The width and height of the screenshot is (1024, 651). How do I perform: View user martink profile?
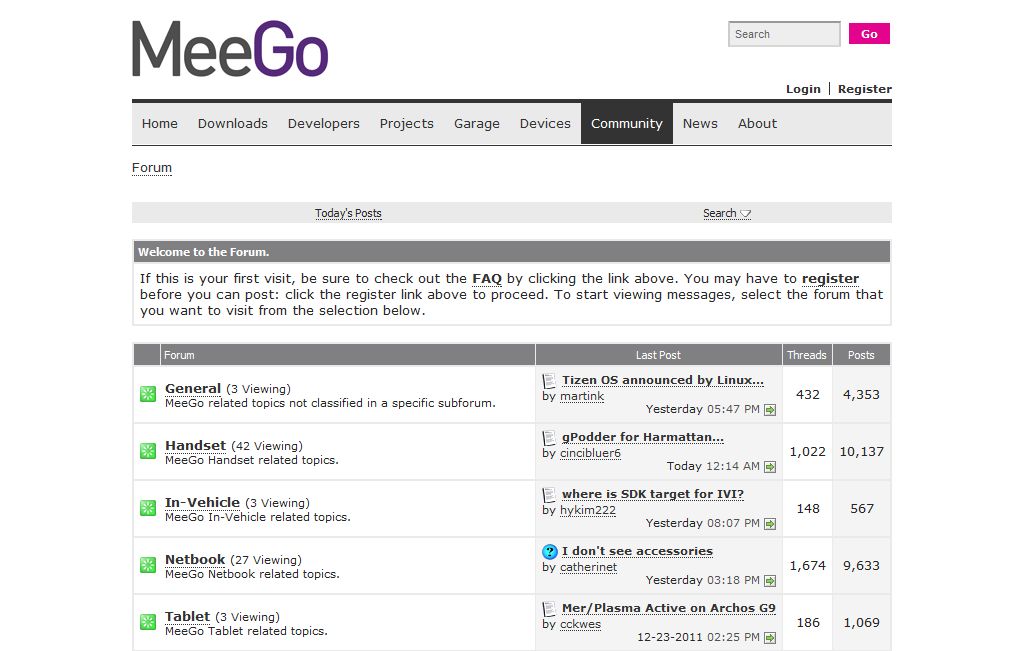582,396
